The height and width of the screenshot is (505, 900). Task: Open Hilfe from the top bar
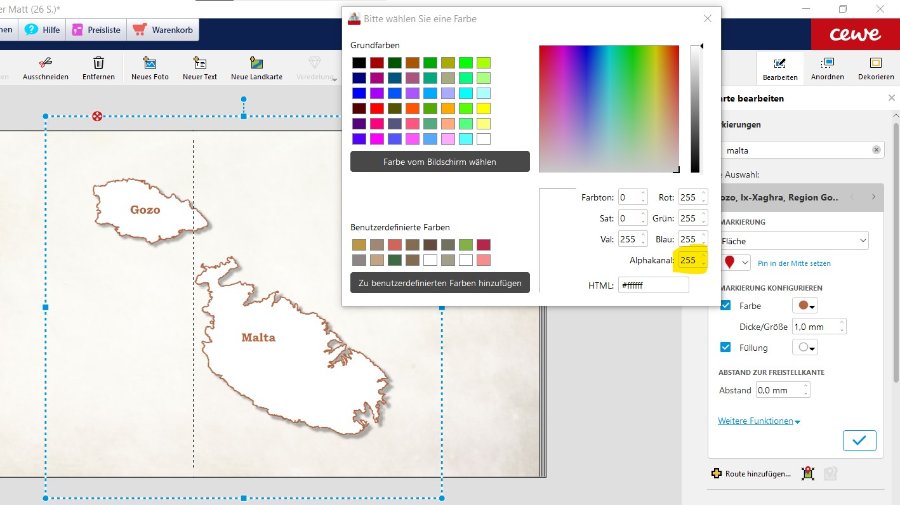click(x=42, y=30)
